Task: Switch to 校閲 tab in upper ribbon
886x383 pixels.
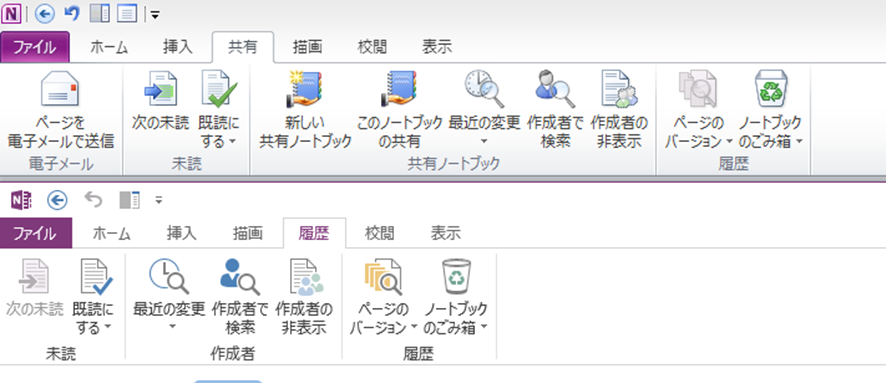Action: [x=372, y=47]
